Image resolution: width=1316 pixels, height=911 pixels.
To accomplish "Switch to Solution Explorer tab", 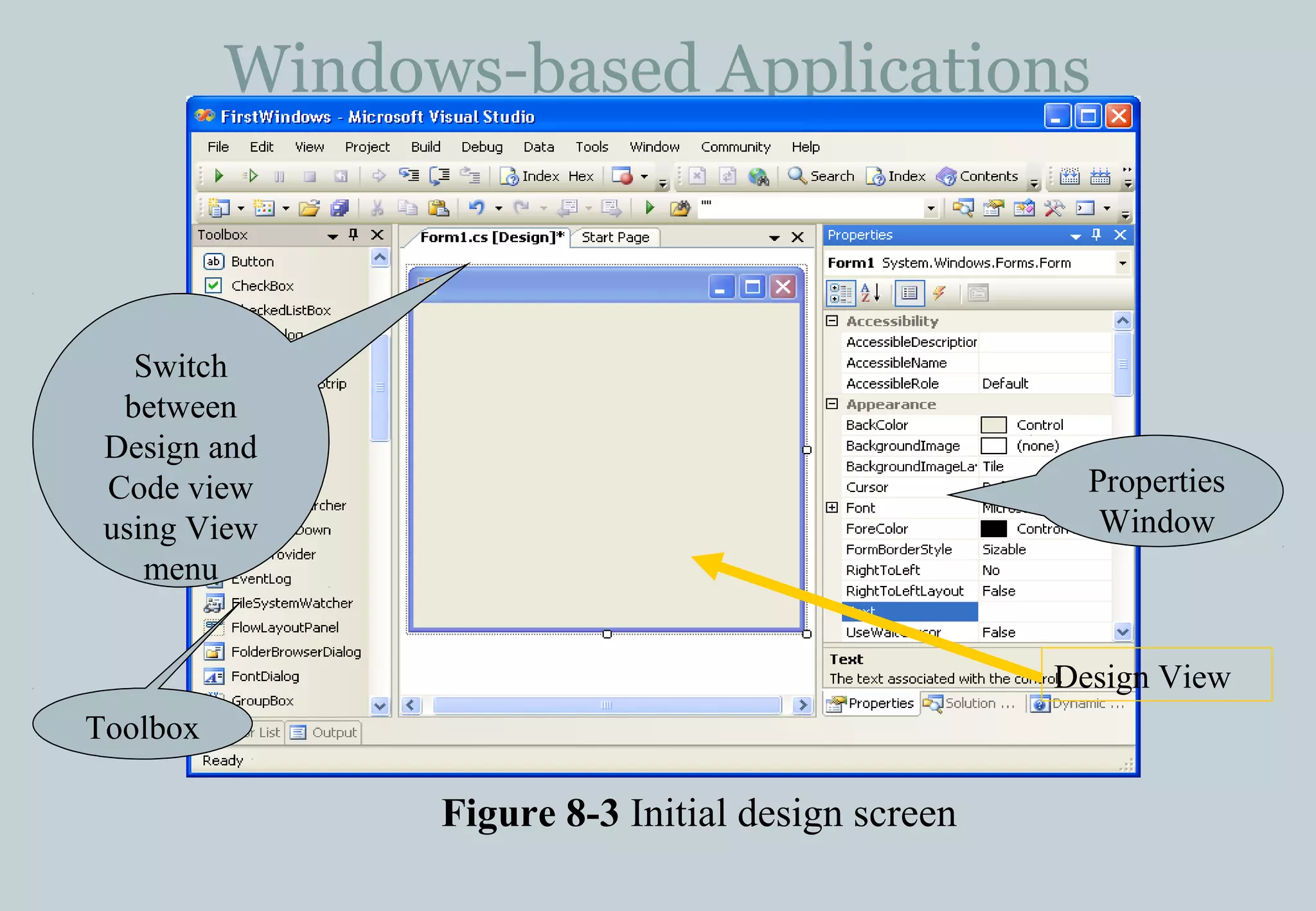I will [x=971, y=703].
